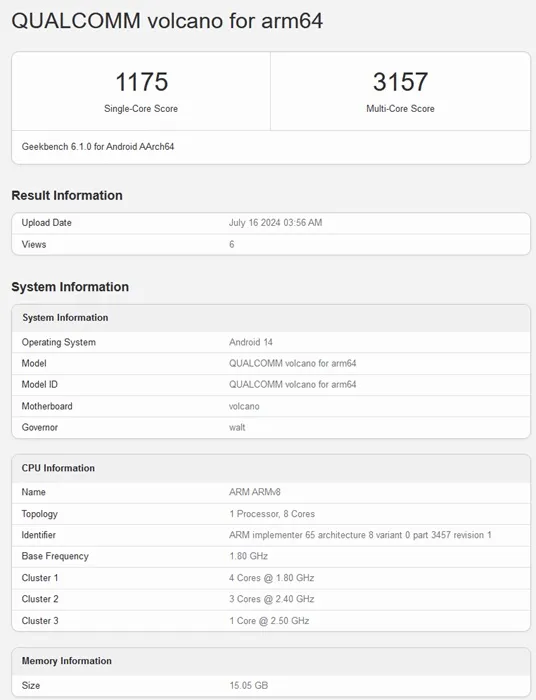The height and width of the screenshot is (700, 536).
Task: Select the QUALCOMM volcano for arm64 page title
Action: tap(167, 21)
